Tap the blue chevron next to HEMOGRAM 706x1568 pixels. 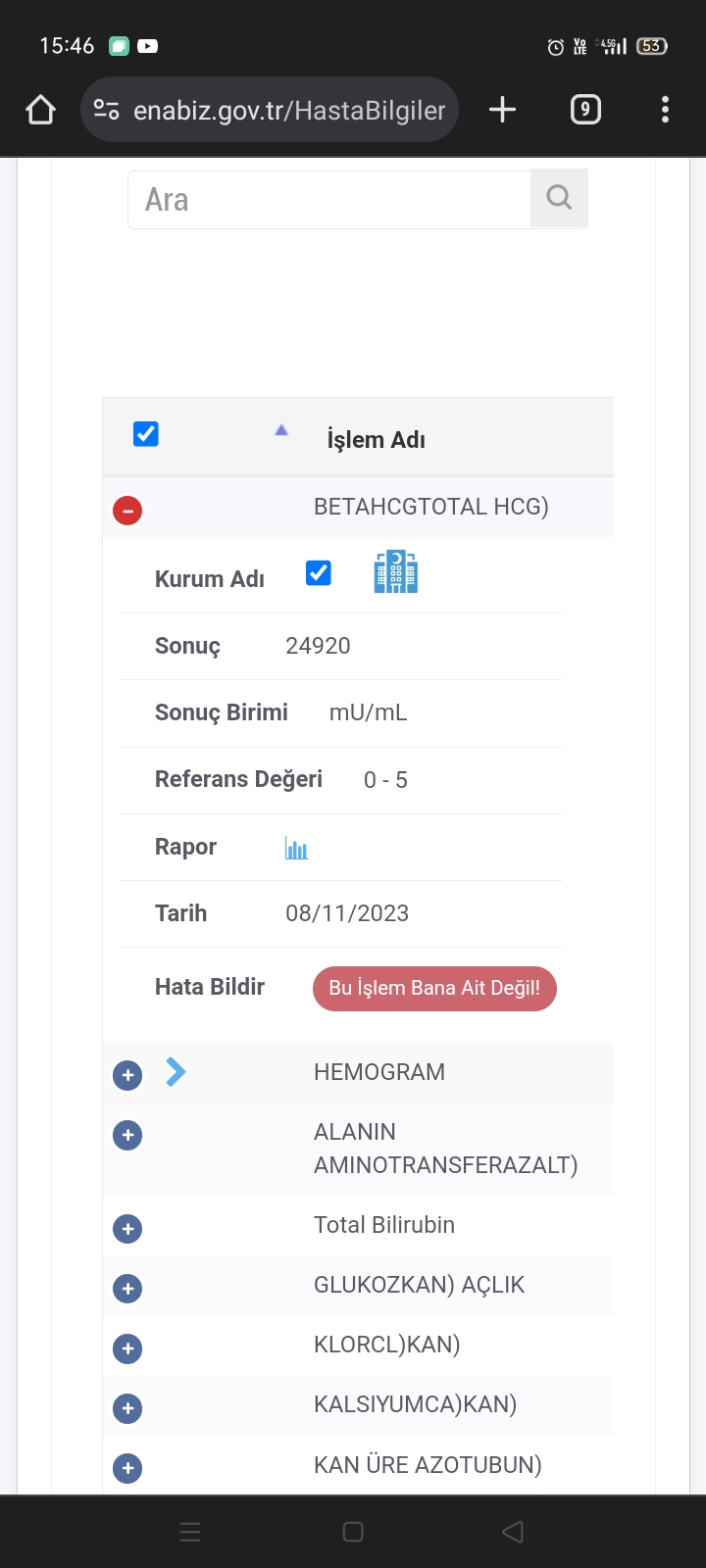tap(176, 1072)
